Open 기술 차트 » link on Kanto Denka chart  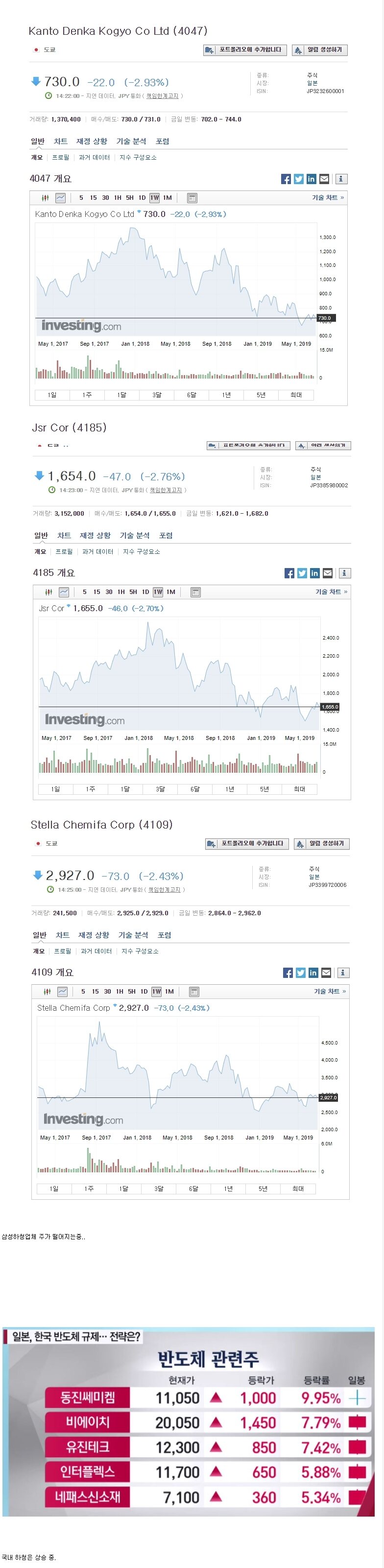coord(327,198)
